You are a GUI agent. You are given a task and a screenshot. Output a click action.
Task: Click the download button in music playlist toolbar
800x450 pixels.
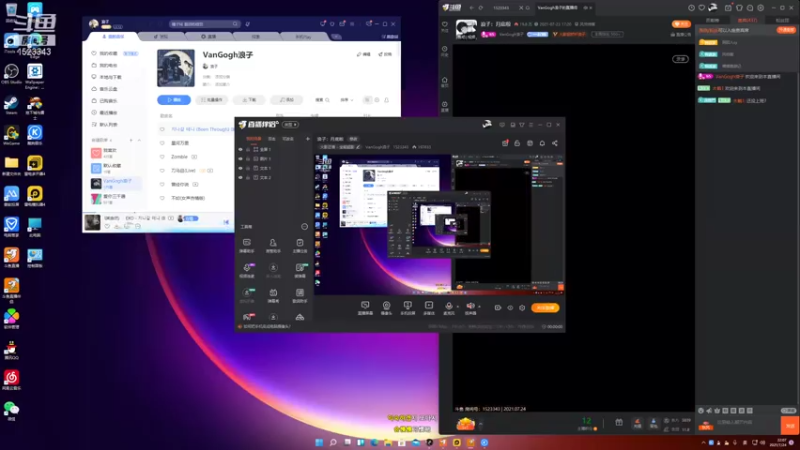pyautogui.click(x=249, y=100)
